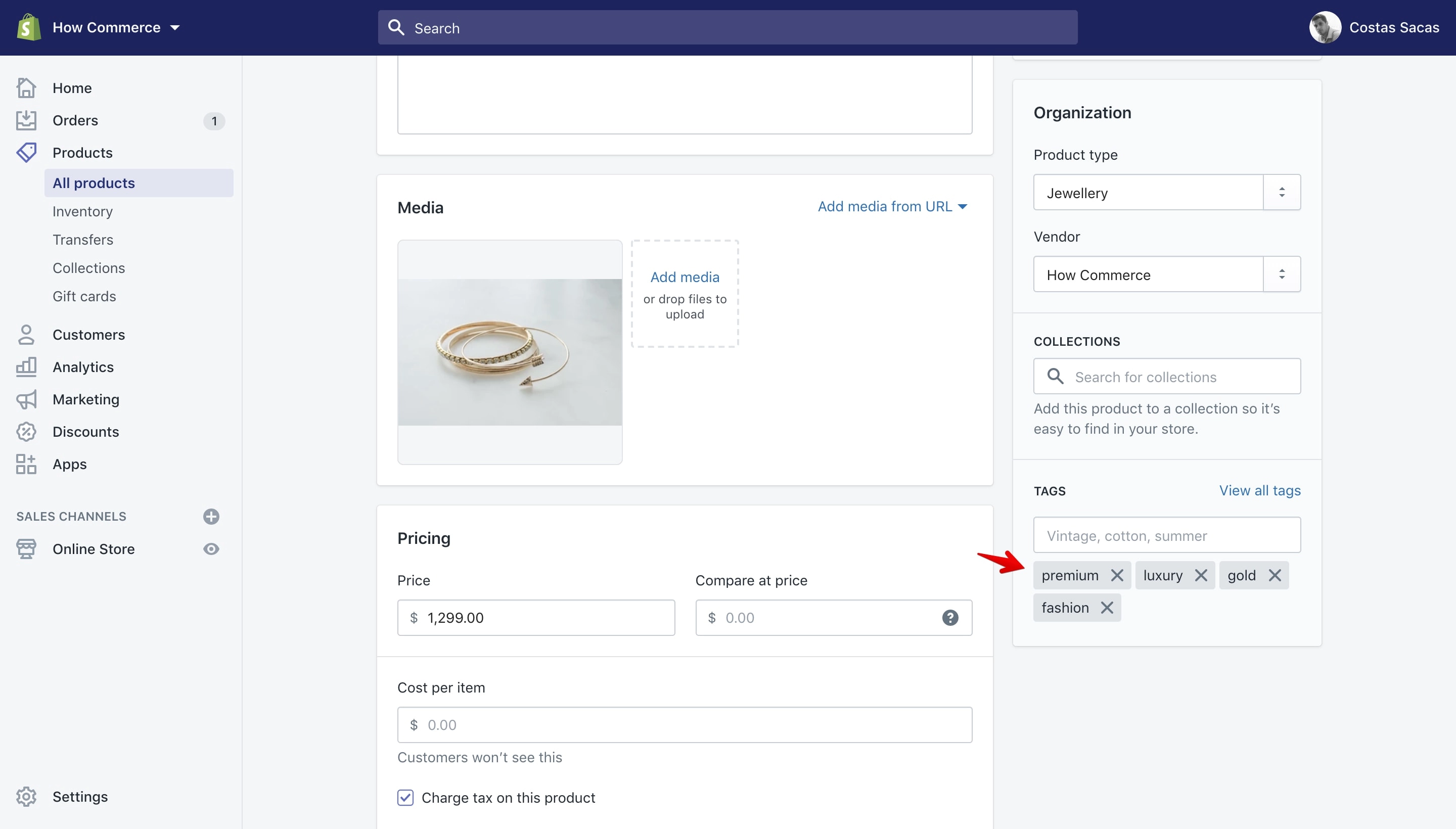This screenshot has height=829, width=1456.
Task: Click the magnifier icon in top search
Action: click(396, 27)
